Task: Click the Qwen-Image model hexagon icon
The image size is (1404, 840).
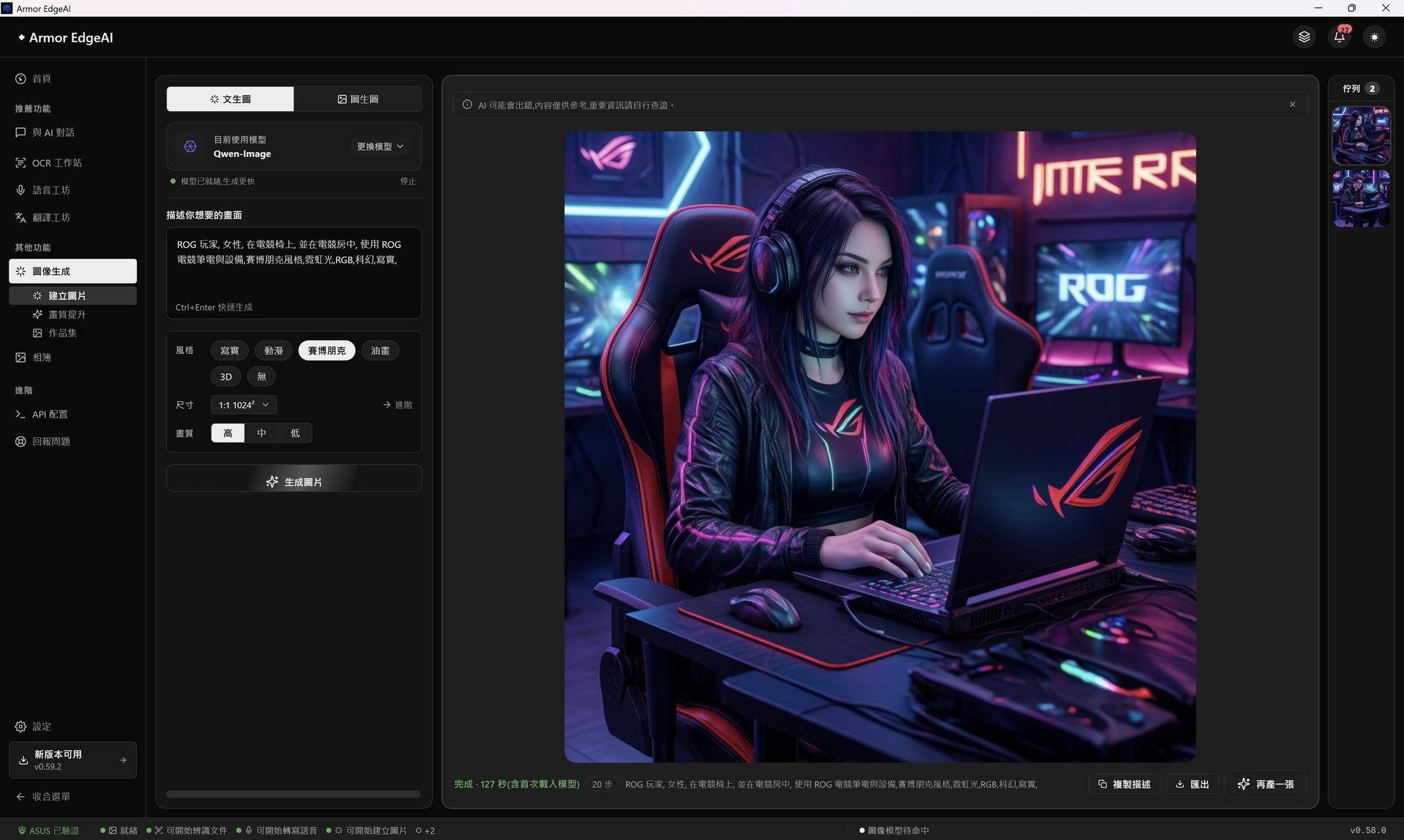Action: pos(190,146)
